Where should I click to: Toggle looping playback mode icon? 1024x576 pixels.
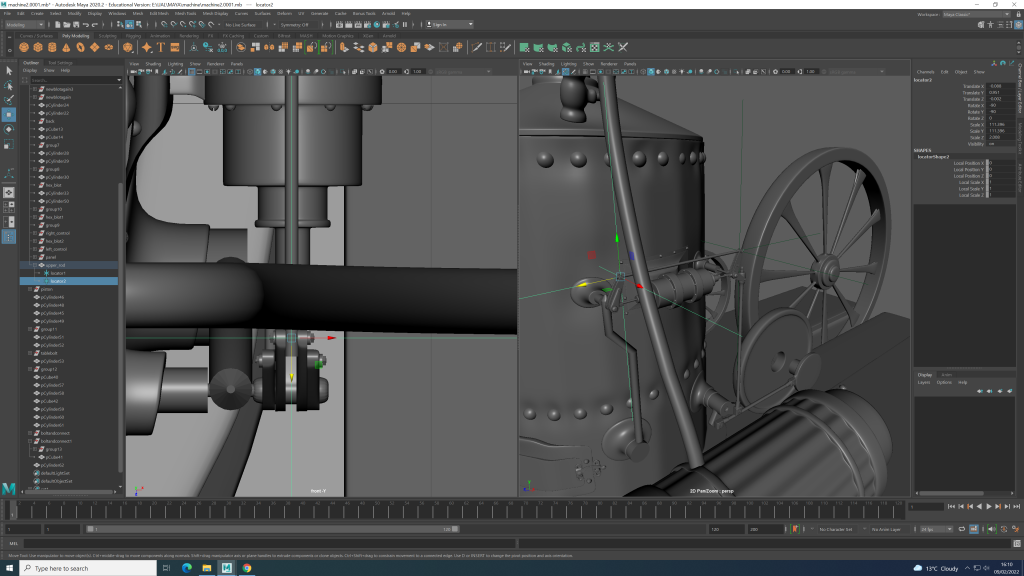pos(964,529)
